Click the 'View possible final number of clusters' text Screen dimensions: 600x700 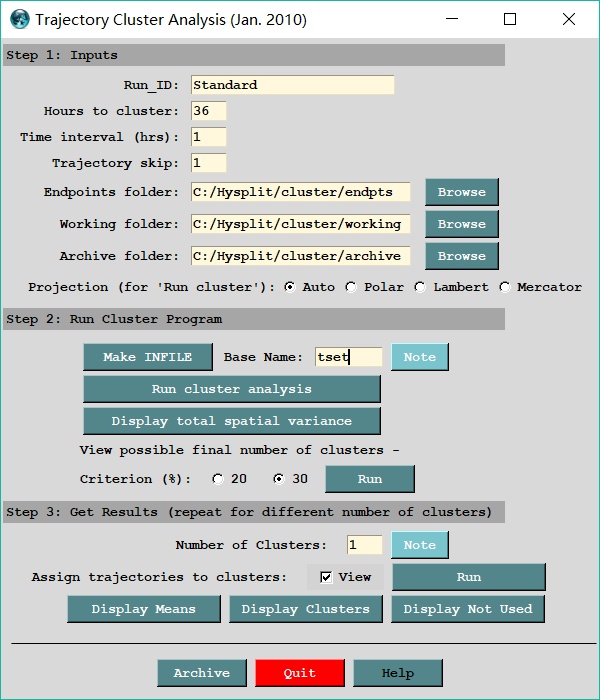click(239, 450)
